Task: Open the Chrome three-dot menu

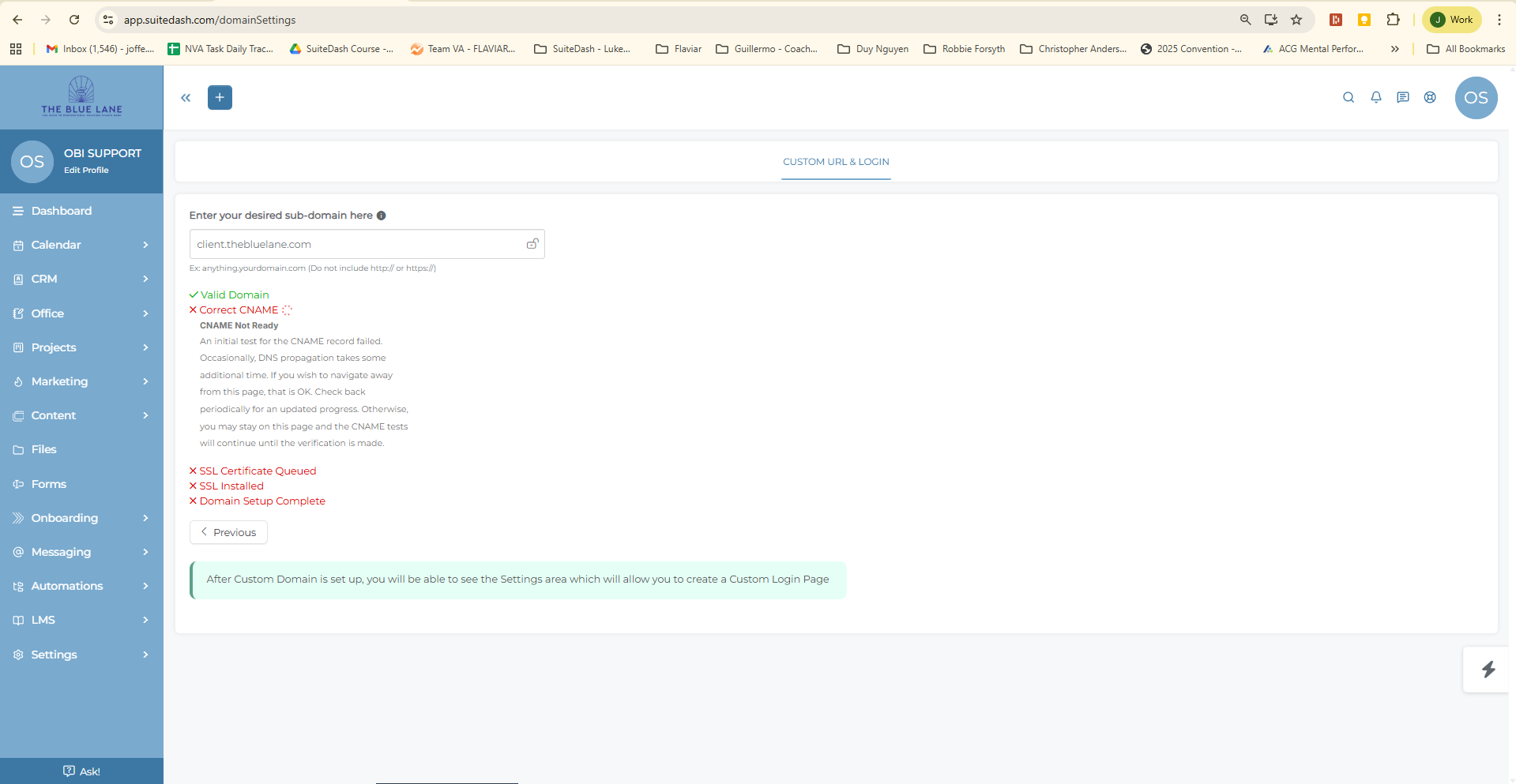Action: [1499, 20]
